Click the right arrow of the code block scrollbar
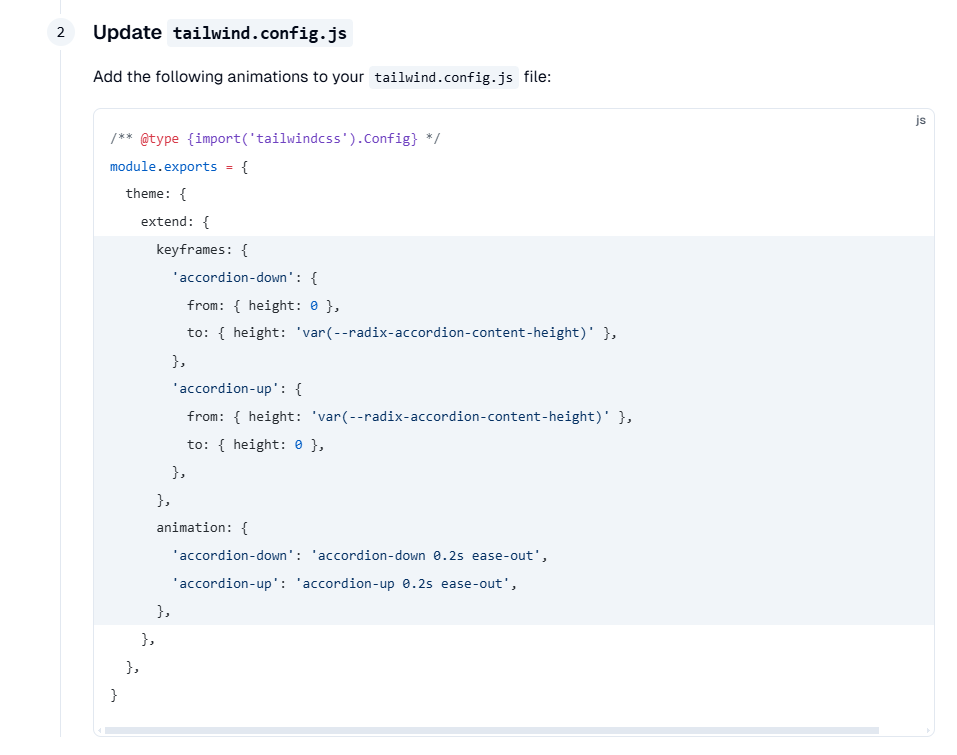 tap(928, 730)
